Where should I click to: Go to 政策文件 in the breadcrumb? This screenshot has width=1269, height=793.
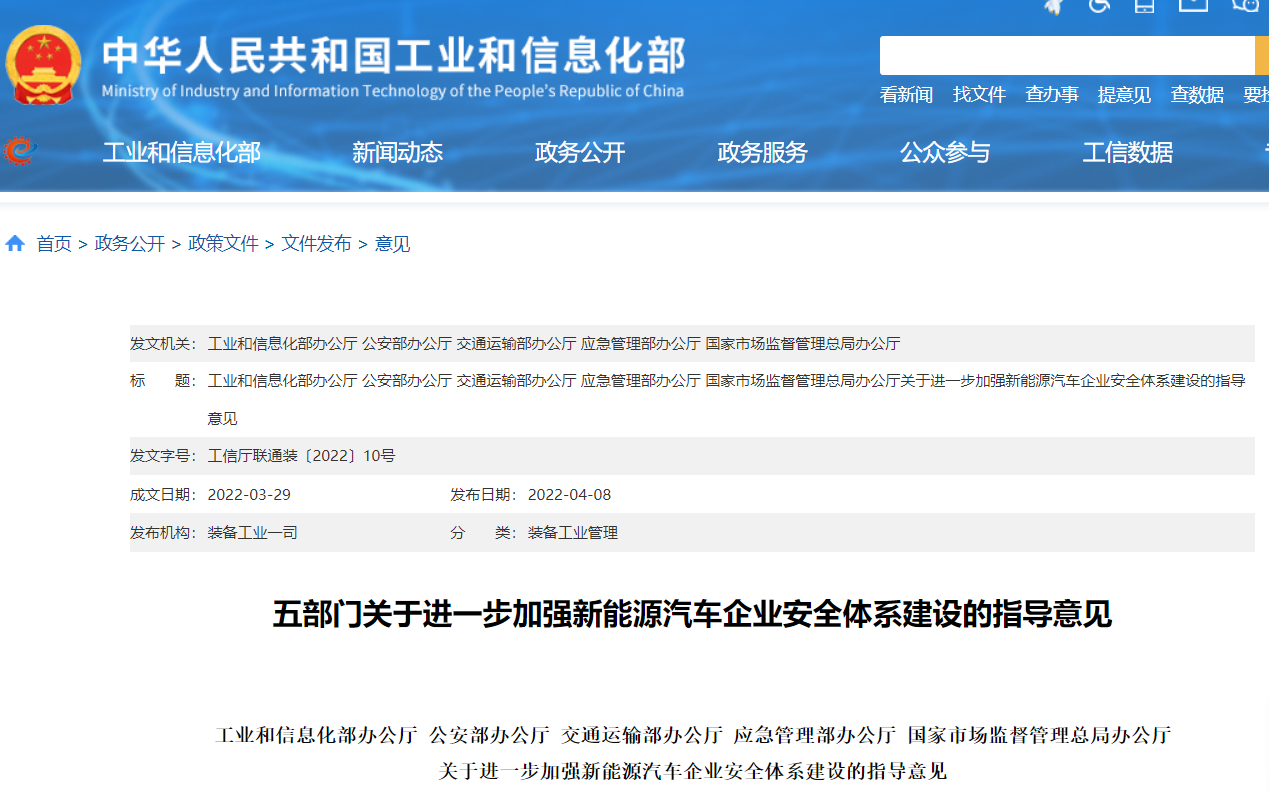pyautogui.click(x=223, y=244)
